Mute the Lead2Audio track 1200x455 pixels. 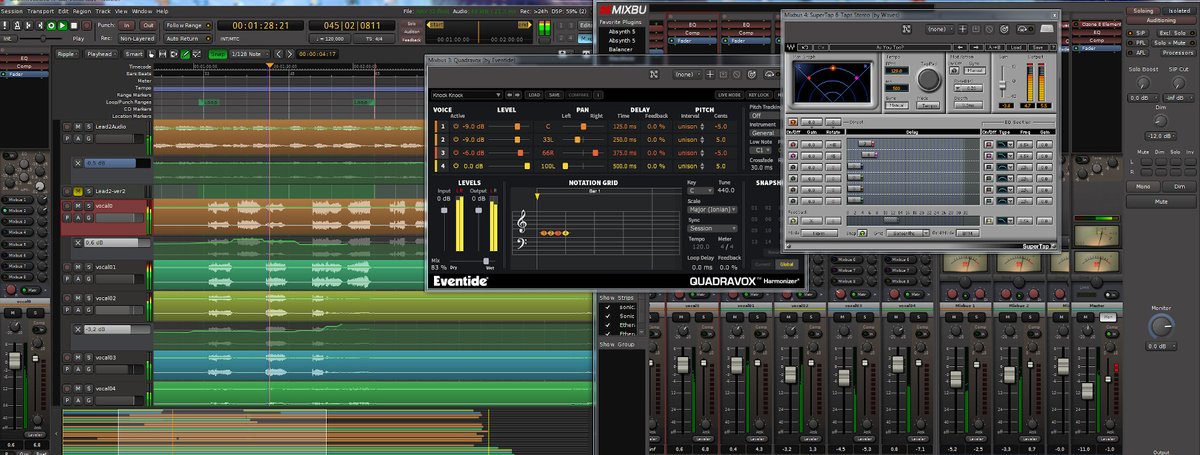coord(78,126)
